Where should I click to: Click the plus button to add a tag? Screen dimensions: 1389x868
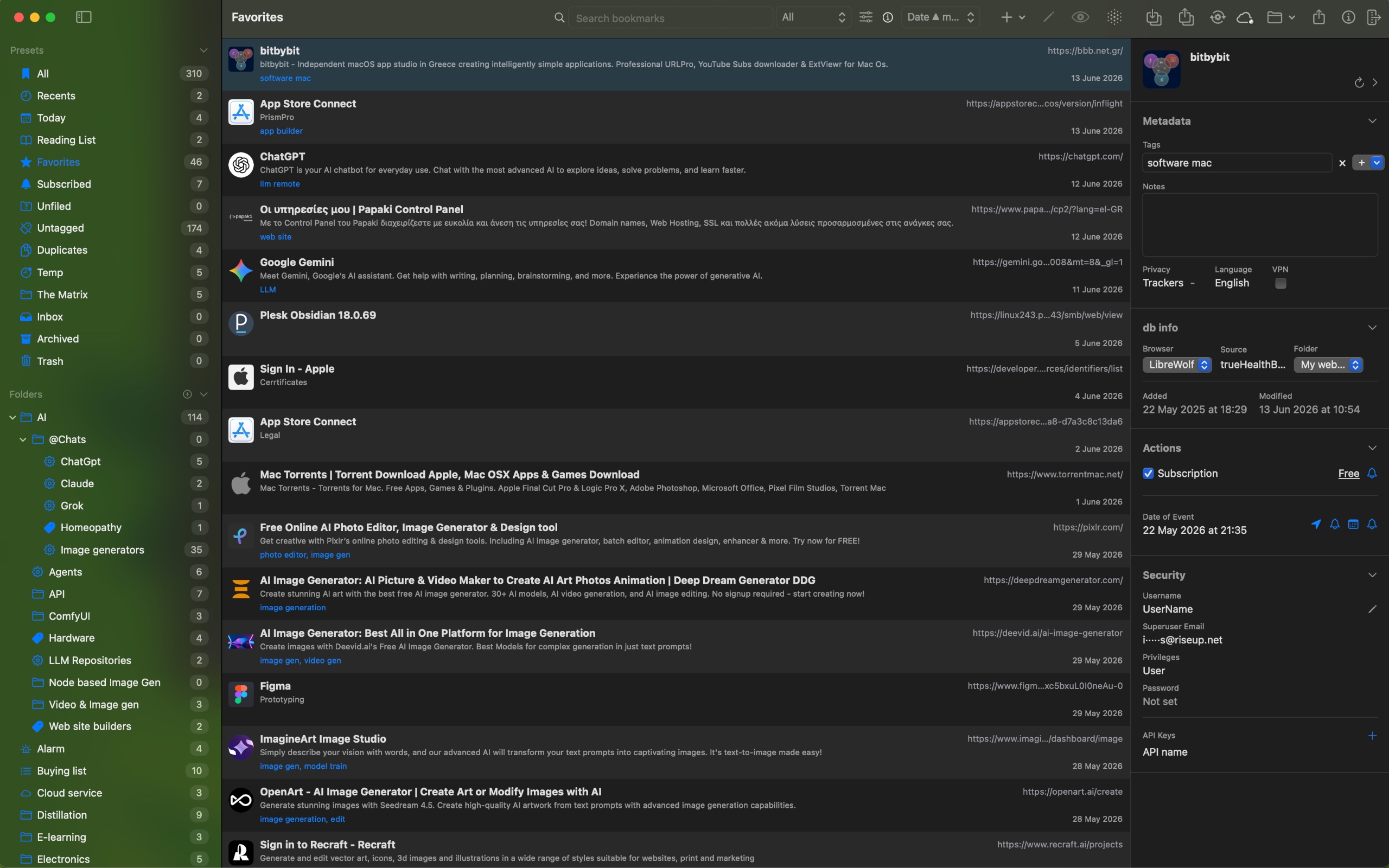click(x=1361, y=163)
